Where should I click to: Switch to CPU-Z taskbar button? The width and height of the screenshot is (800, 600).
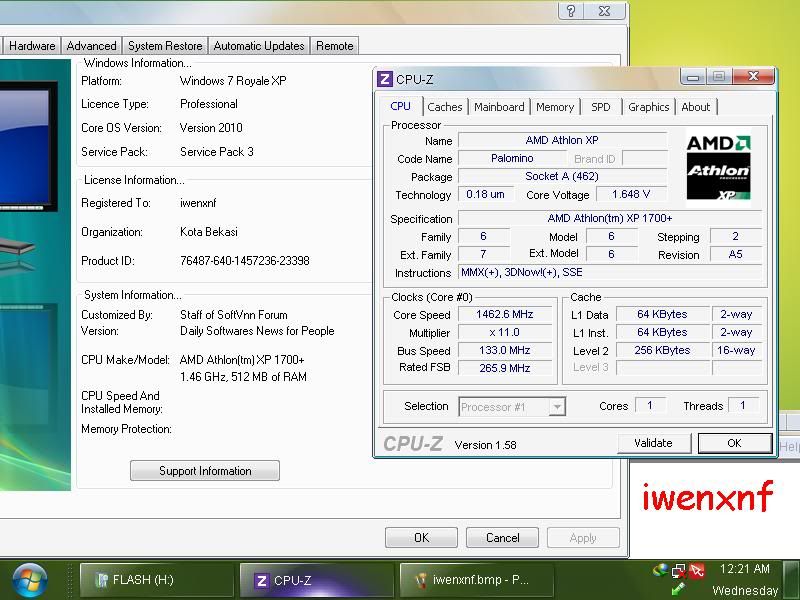point(317,580)
